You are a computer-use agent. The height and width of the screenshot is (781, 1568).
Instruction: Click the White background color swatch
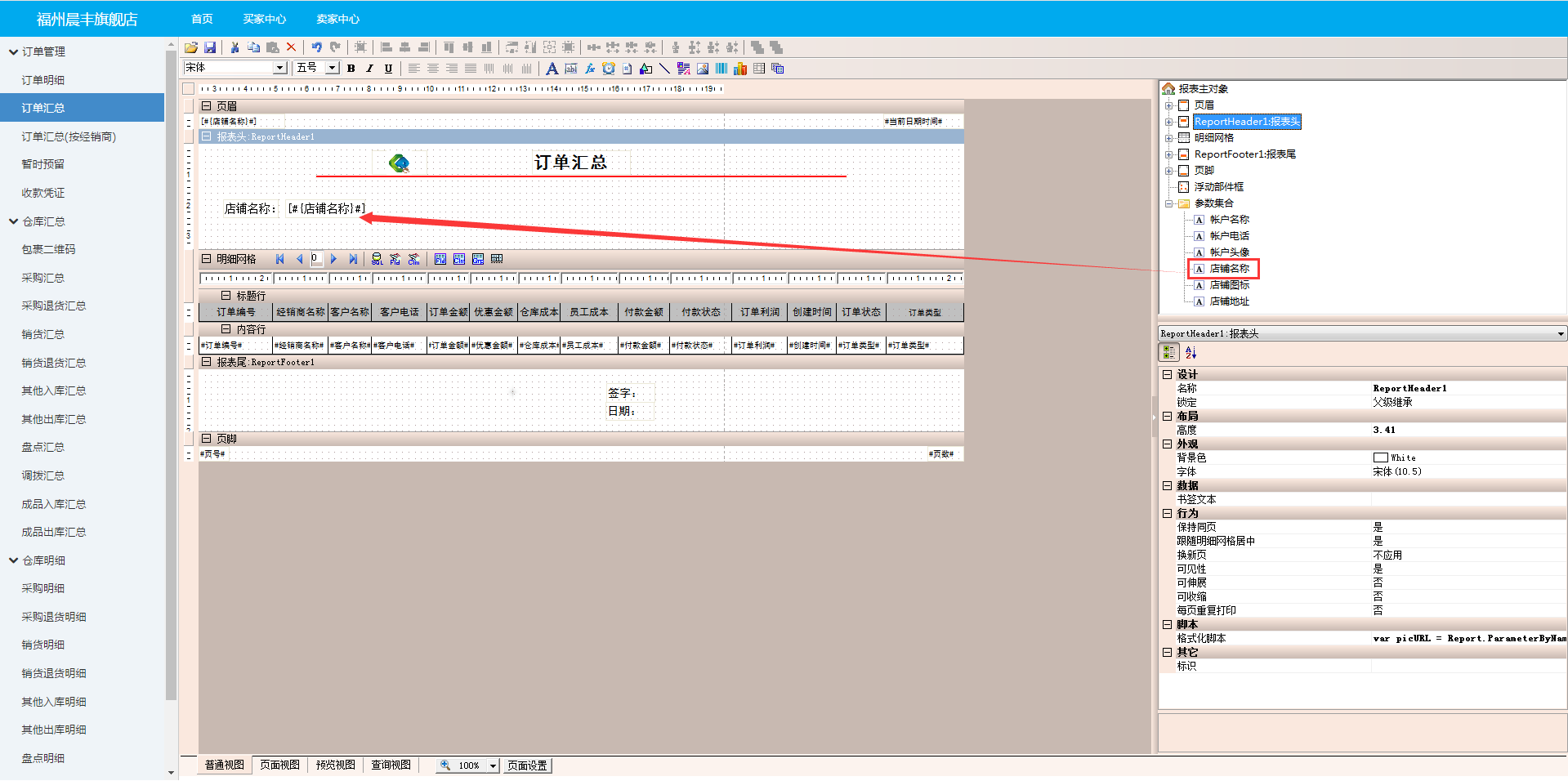1380,457
